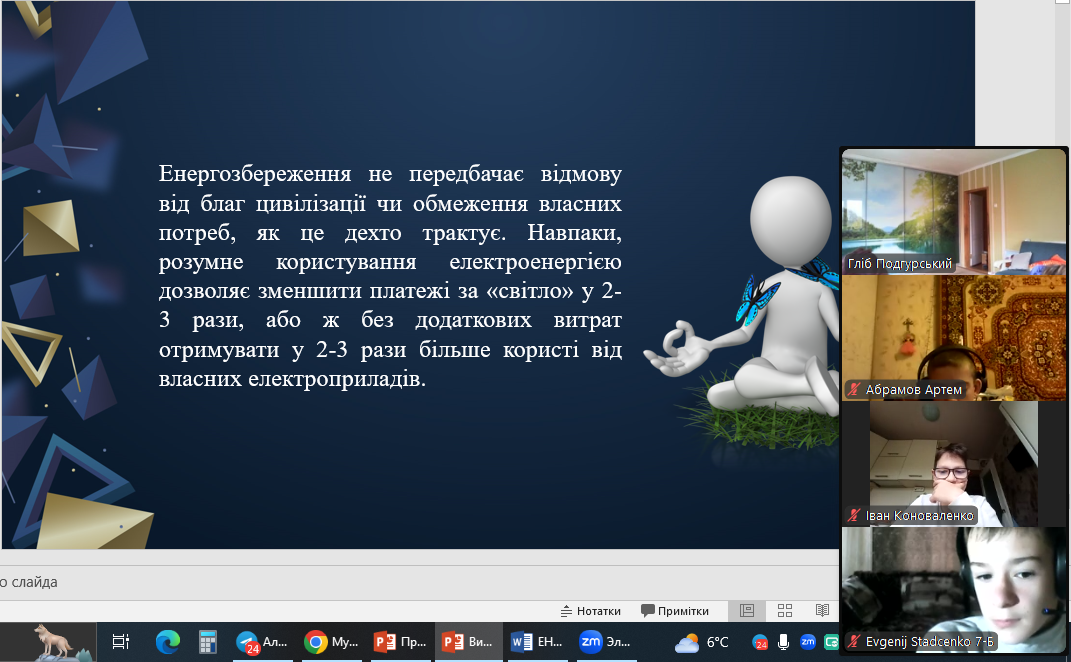The width and height of the screenshot is (1071, 662).
Task: Click the Telegram tray icon with badge
Action: click(760, 642)
